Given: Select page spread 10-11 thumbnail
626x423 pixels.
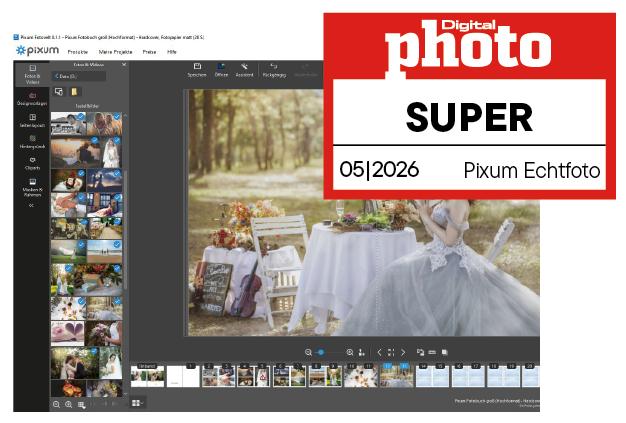Looking at the screenshot, I should [x=361, y=376].
